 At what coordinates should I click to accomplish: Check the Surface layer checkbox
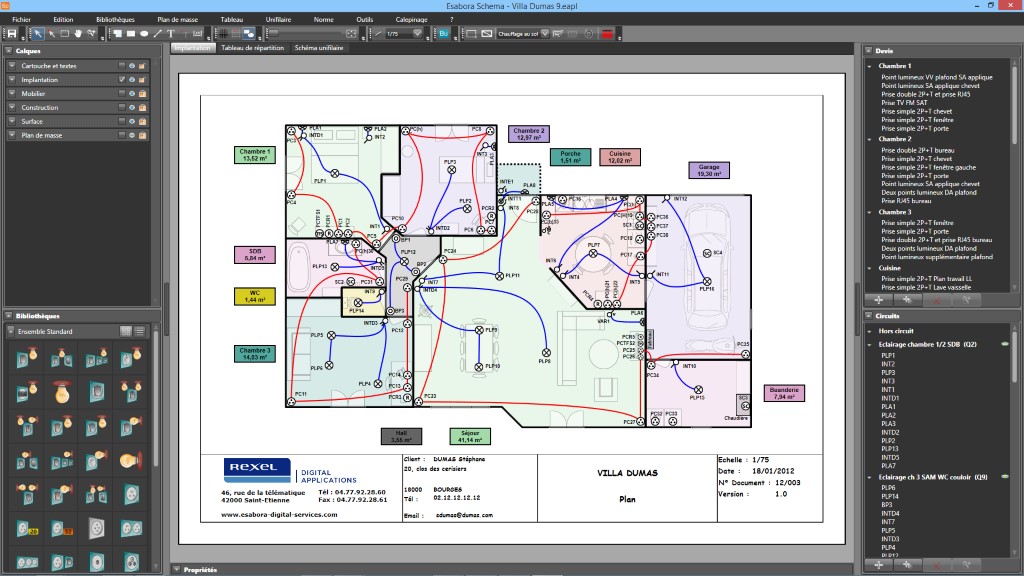(x=121, y=121)
